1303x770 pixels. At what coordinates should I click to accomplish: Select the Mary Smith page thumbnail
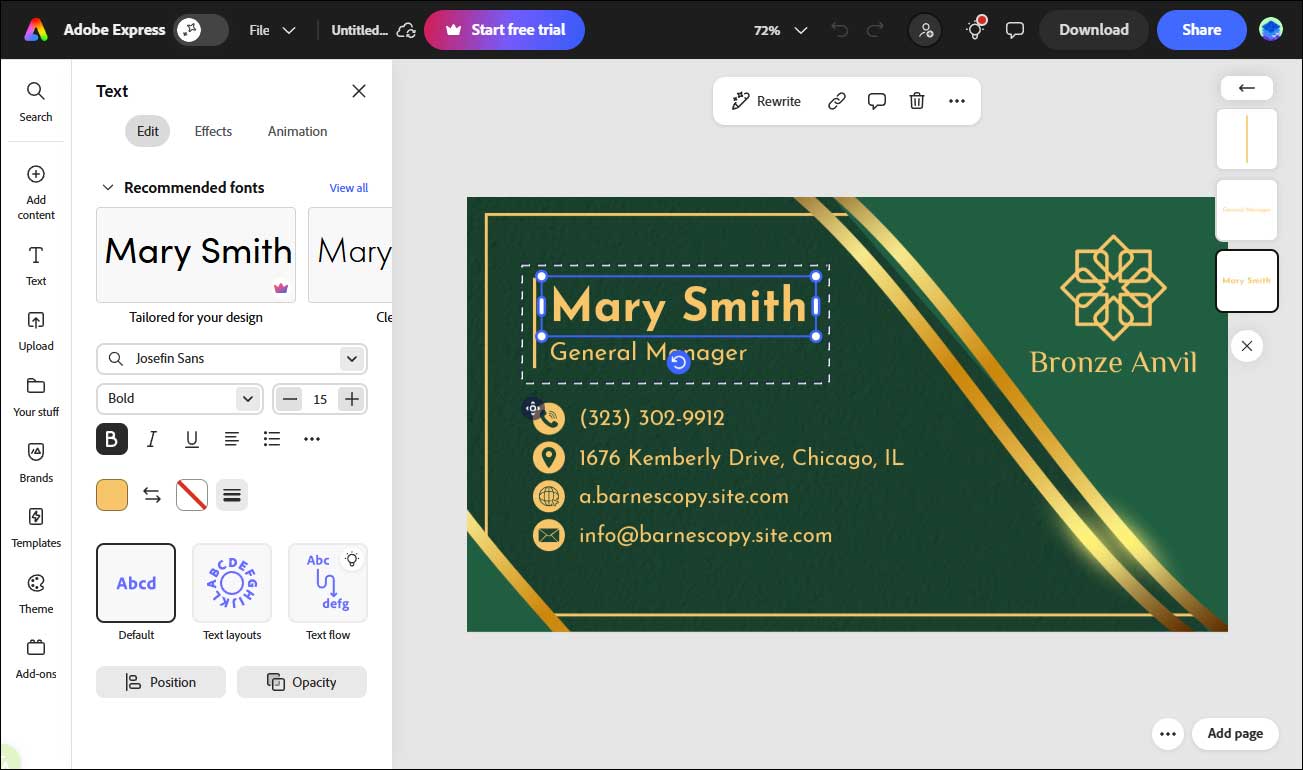(x=1246, y=281)
